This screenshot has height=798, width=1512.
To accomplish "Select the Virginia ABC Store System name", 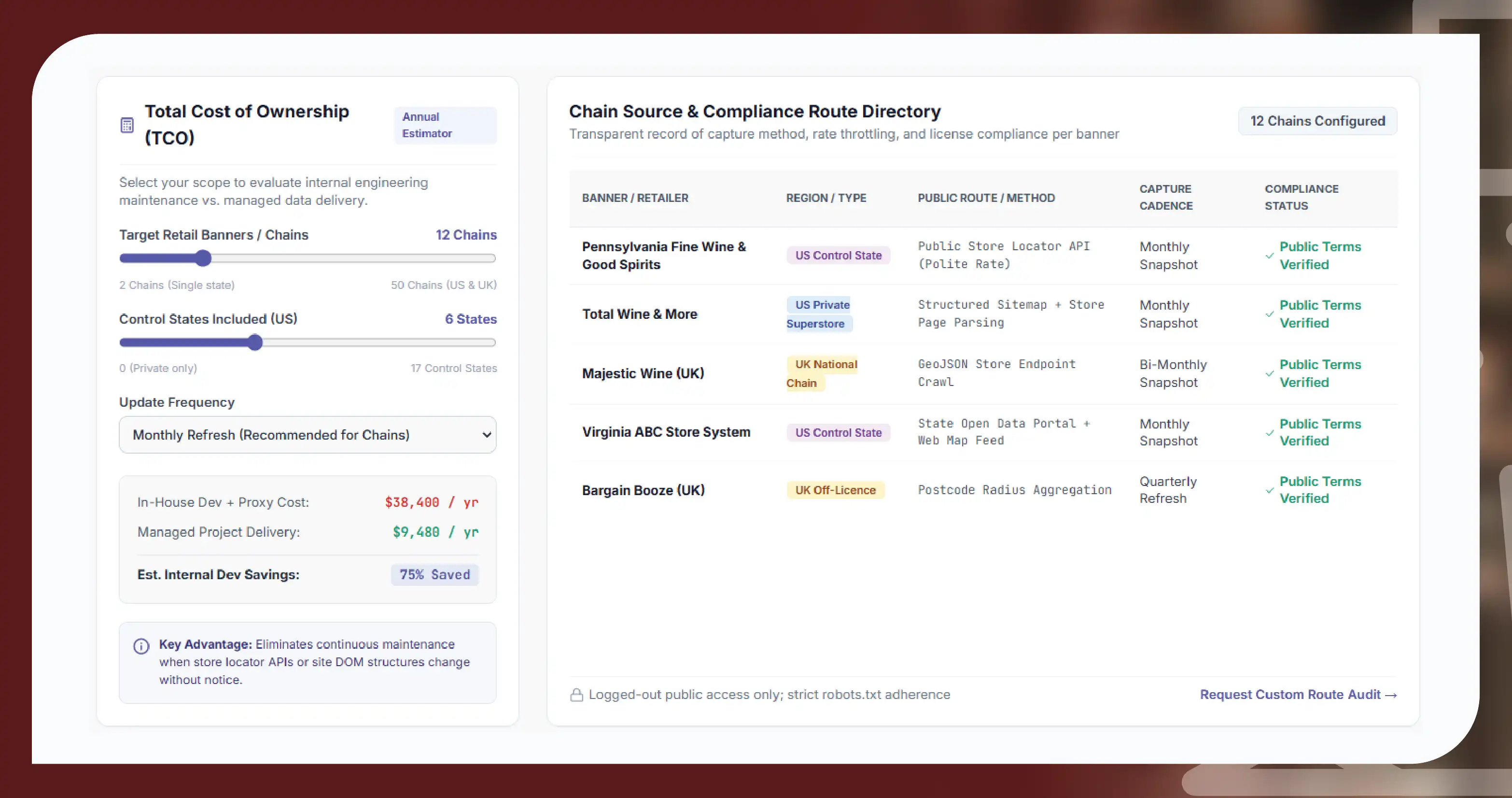I will point(666,432).
